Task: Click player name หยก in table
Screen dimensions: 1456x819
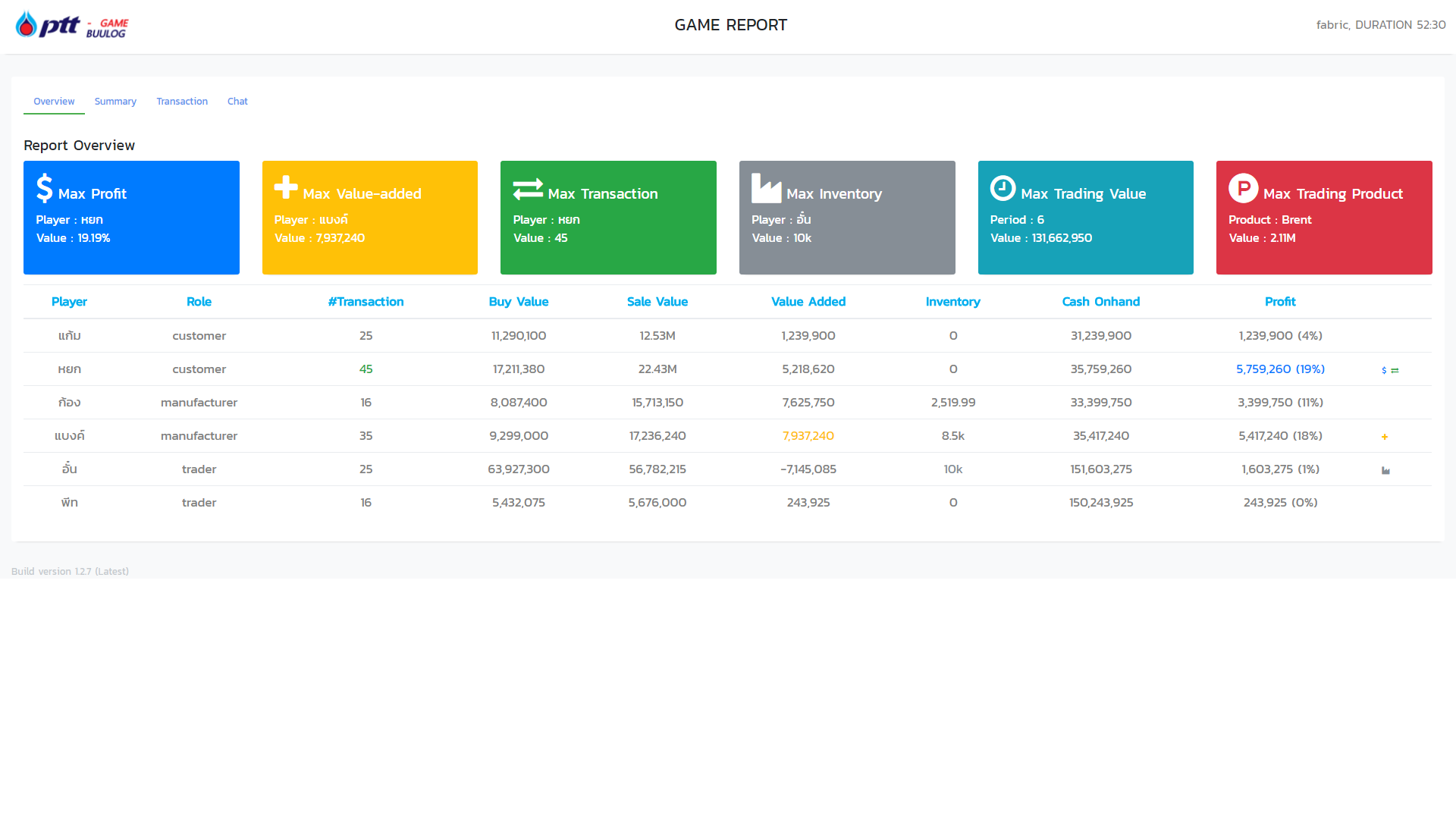Action: pyautogui.click(x=69, y=369)
